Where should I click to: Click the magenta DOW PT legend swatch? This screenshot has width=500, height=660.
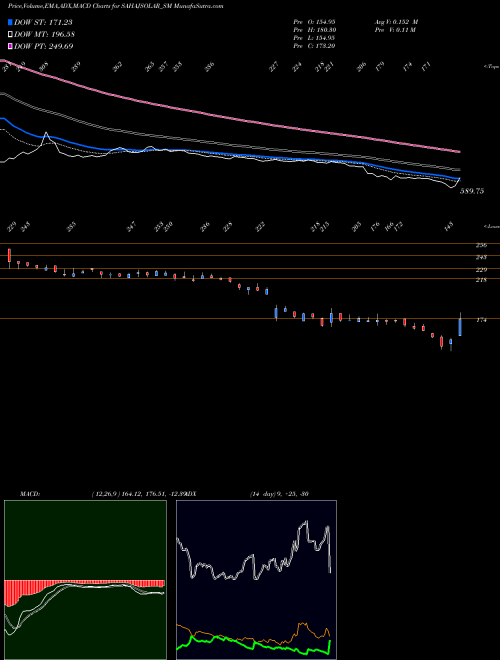(10, 46)
